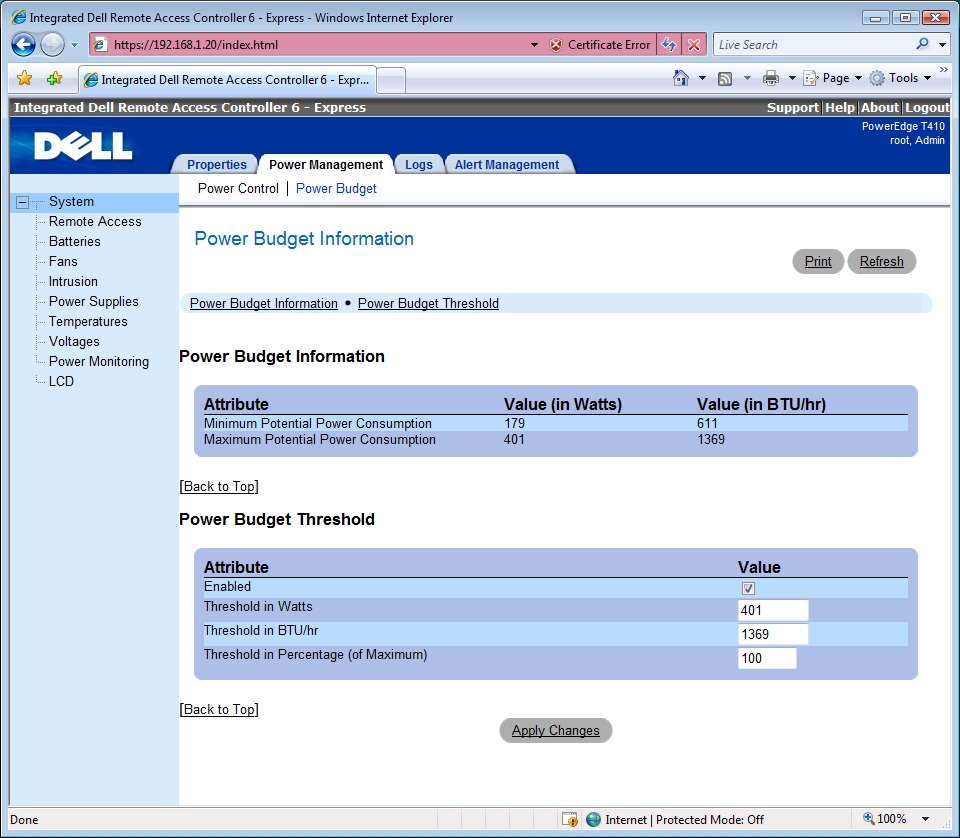Select System in the tree
This screenshot has height=838, width=960.
click(72, 201)
